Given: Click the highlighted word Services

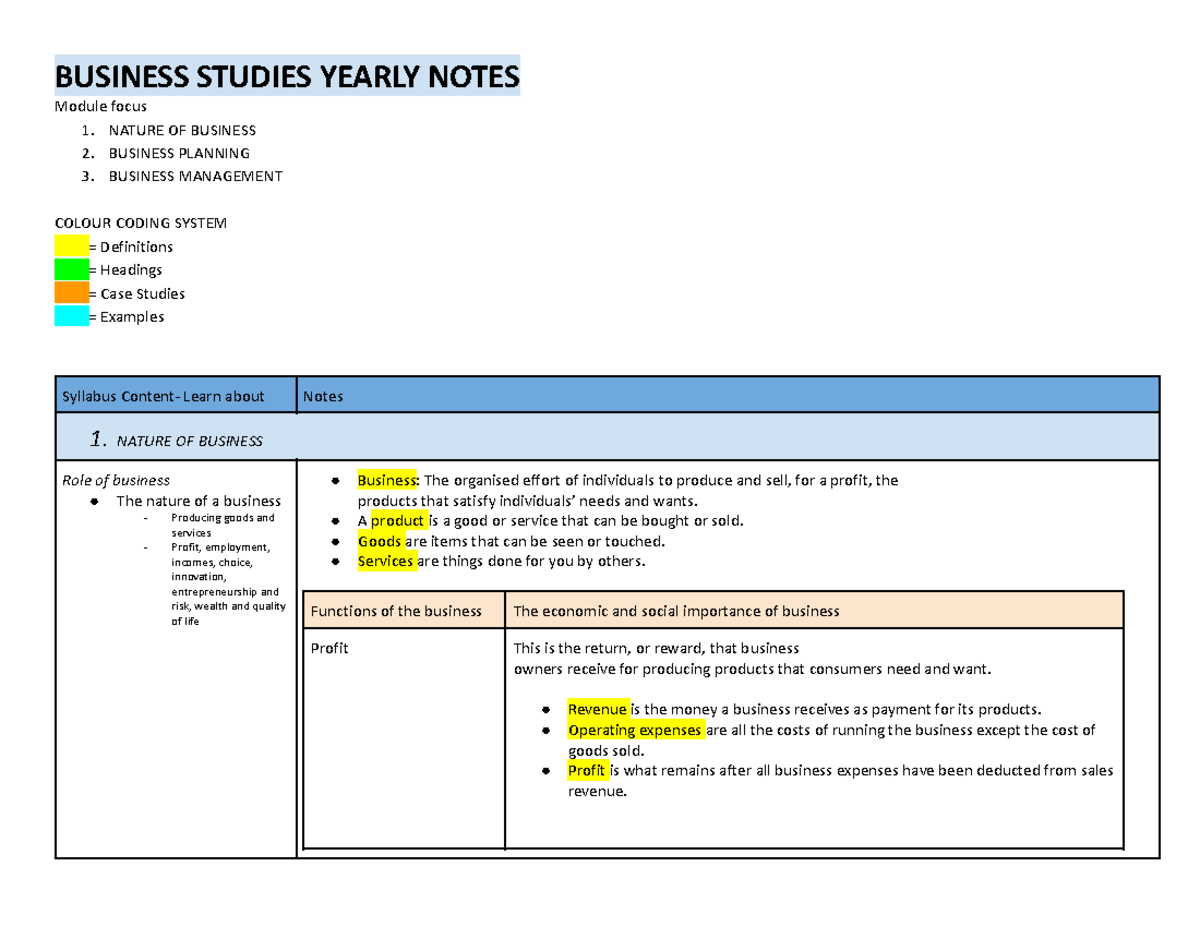Looking at the screenshot, I should [386, 561].
